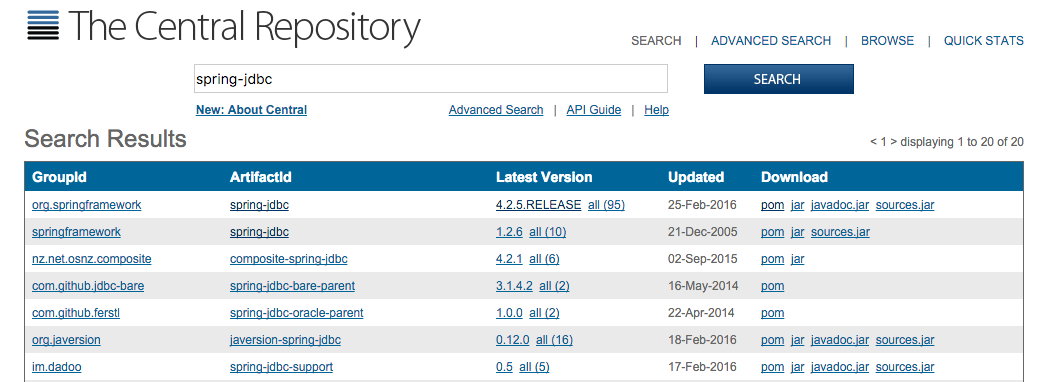Download jar for composite-spring-jdbc
1043x382 pixels.
point(797,259)
